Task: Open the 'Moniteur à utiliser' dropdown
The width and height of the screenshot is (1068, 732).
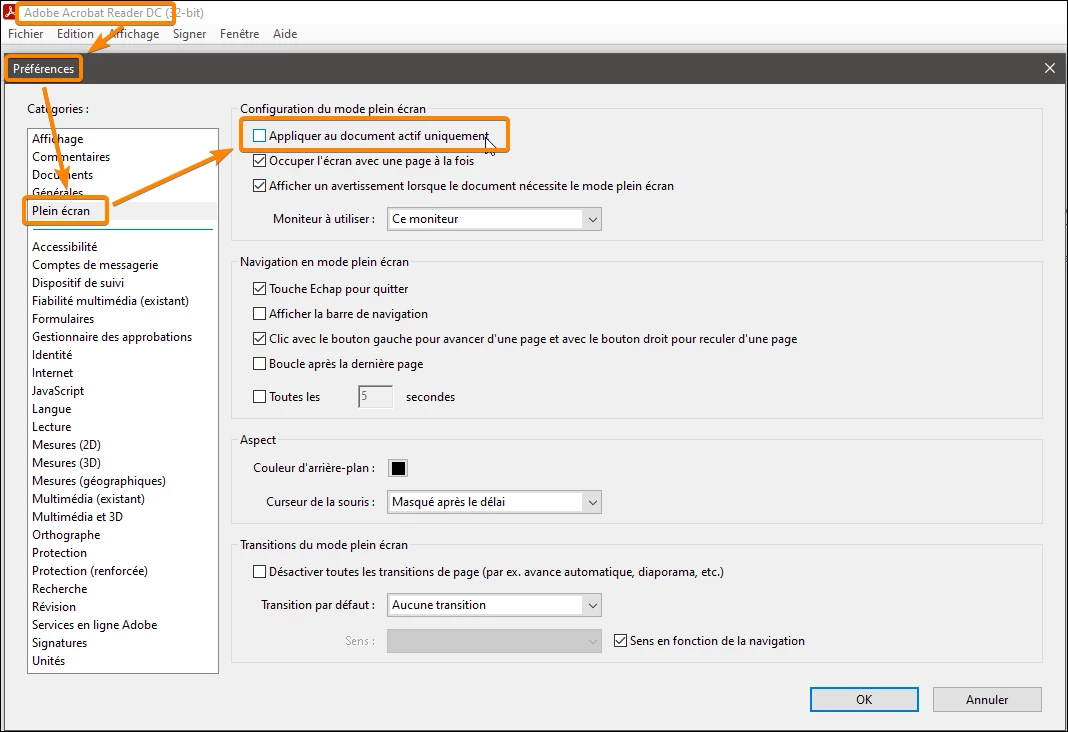Action: [494, 219]
